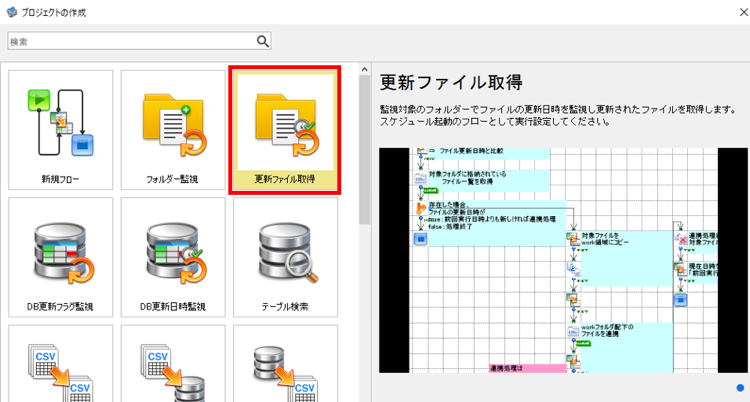Select the テーブル検索 template
Viewport: 750px width, 402px height.
click(285, 257)
